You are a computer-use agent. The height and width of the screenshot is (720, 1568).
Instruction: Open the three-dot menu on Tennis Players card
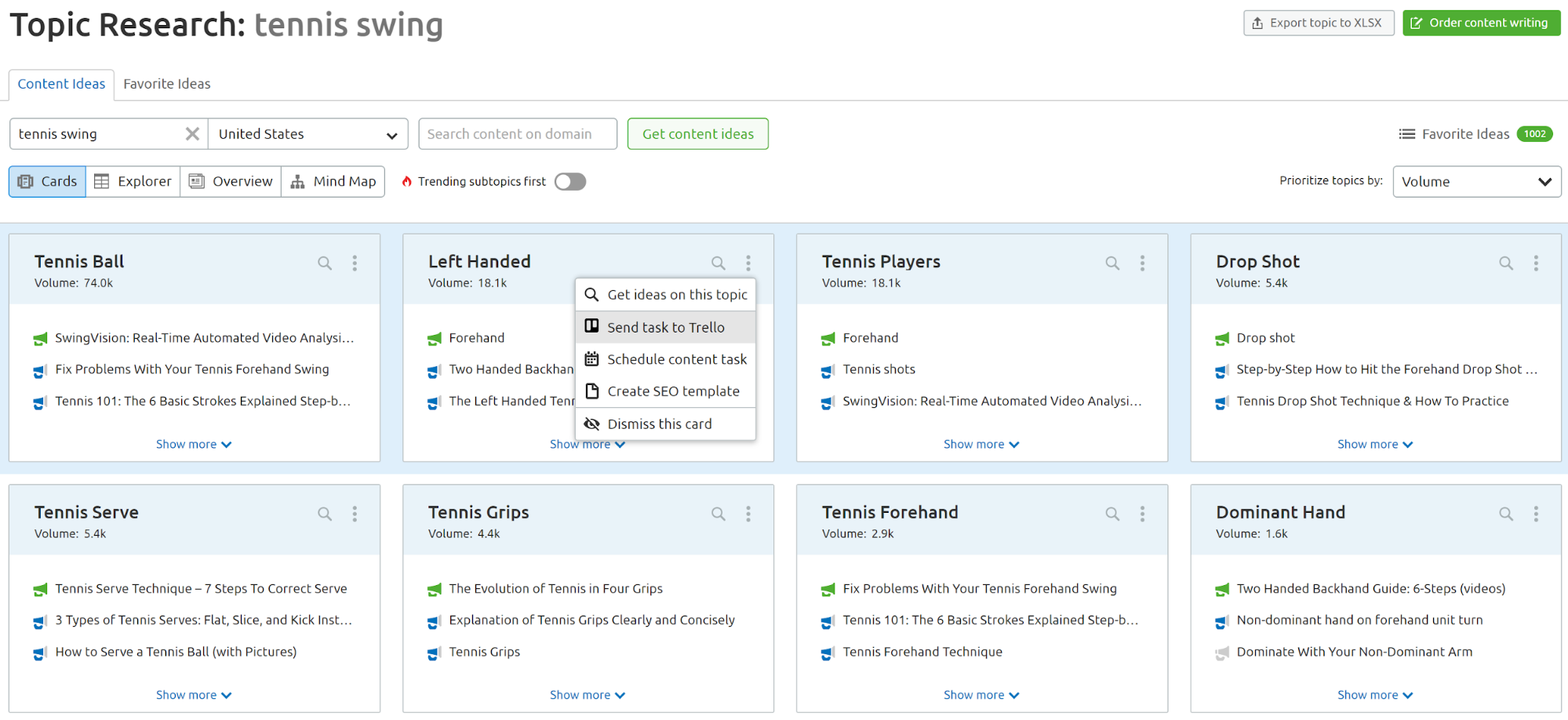(1142, 263)
